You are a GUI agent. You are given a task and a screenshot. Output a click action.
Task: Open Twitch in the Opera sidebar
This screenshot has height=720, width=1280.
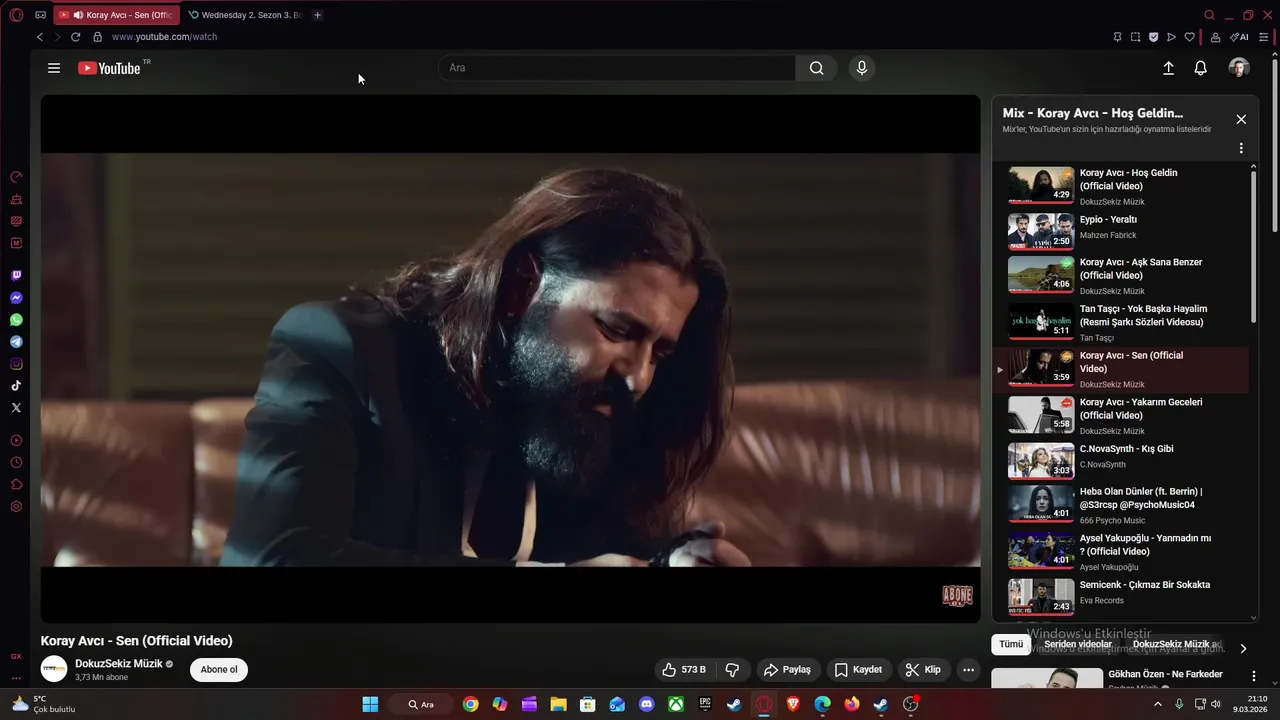point(16,276)
